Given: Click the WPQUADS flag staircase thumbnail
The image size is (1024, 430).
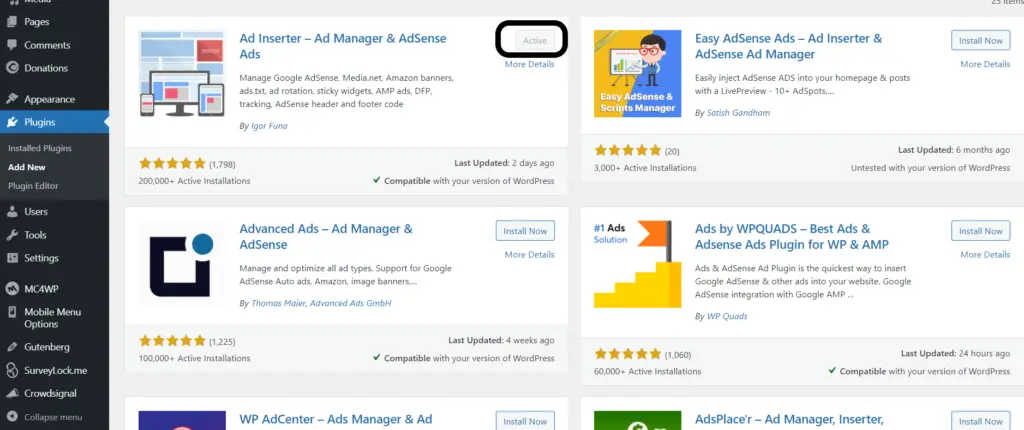Looking at the screenshot, I should (637, 264).
